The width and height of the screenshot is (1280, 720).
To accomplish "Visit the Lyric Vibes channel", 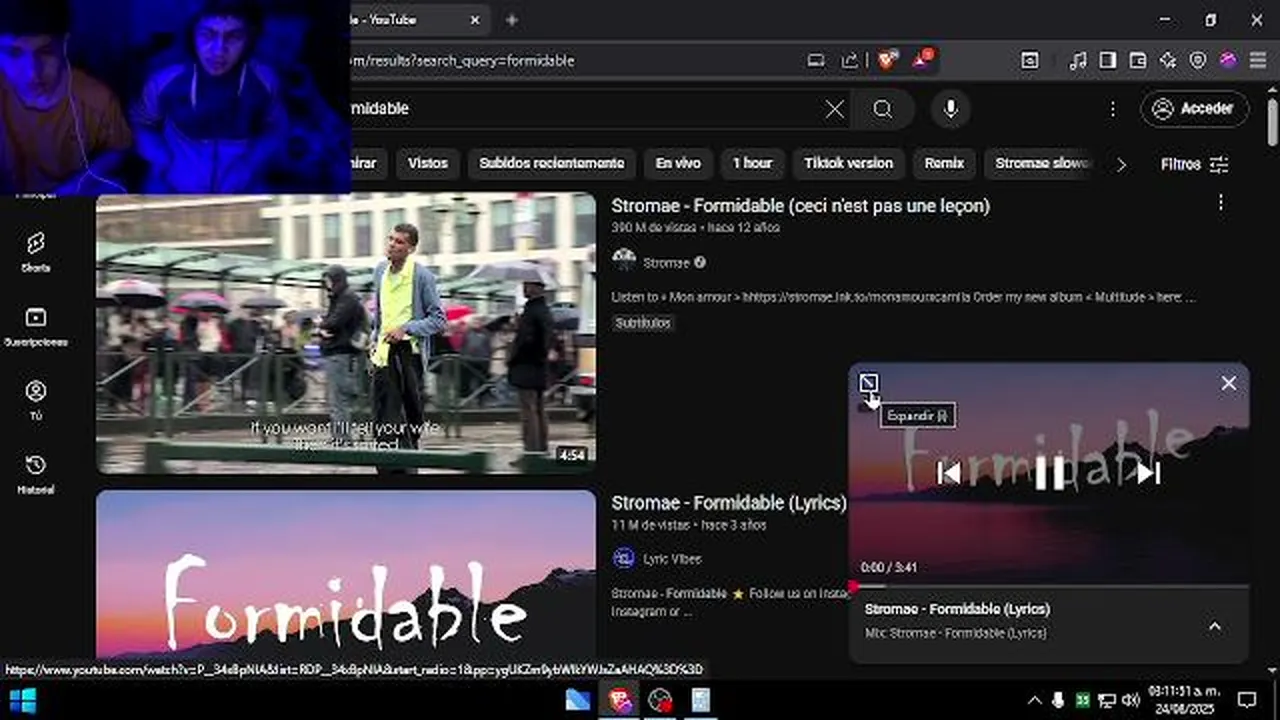I will pos(672,559).
